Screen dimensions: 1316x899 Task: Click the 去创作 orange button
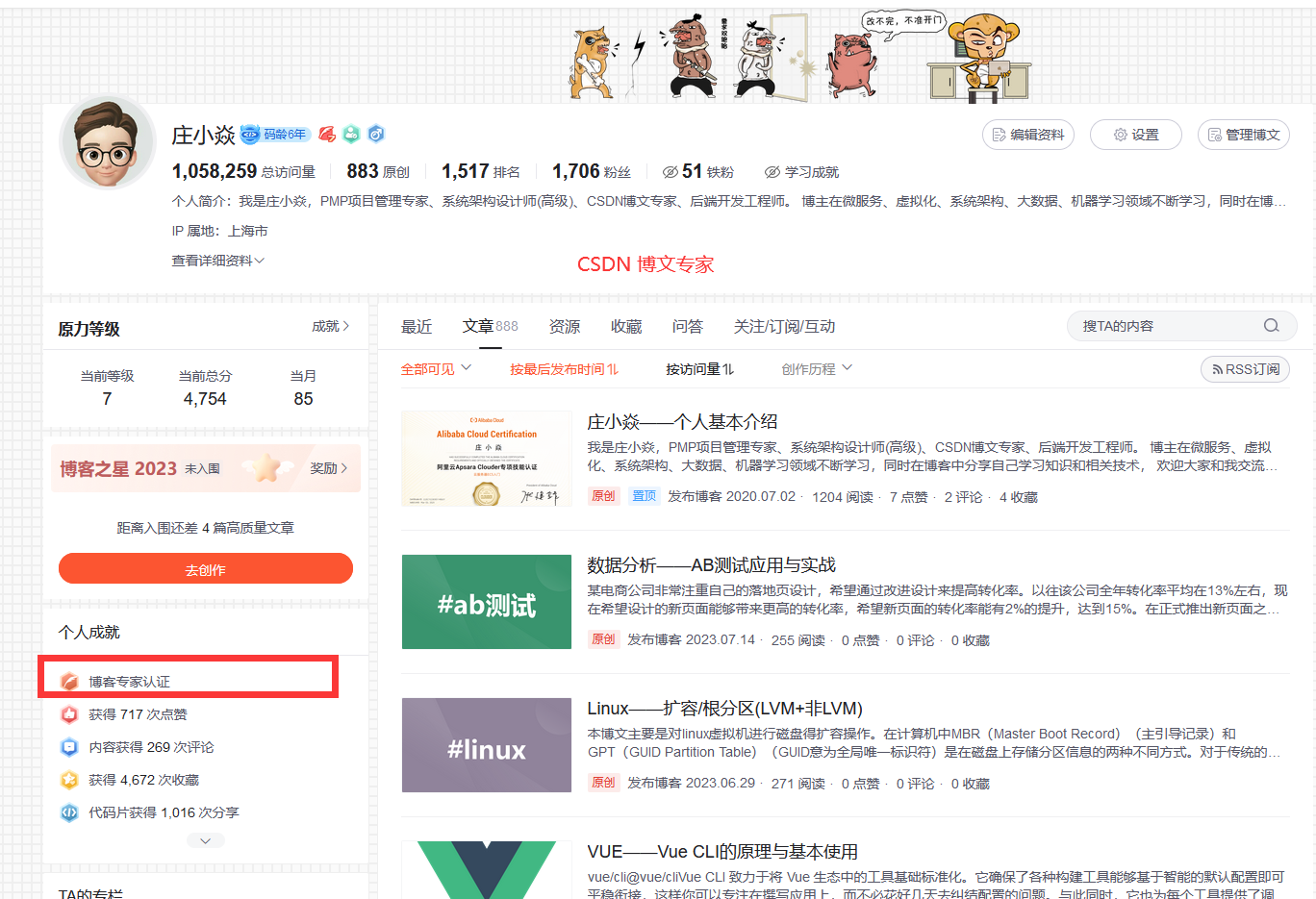206,568
